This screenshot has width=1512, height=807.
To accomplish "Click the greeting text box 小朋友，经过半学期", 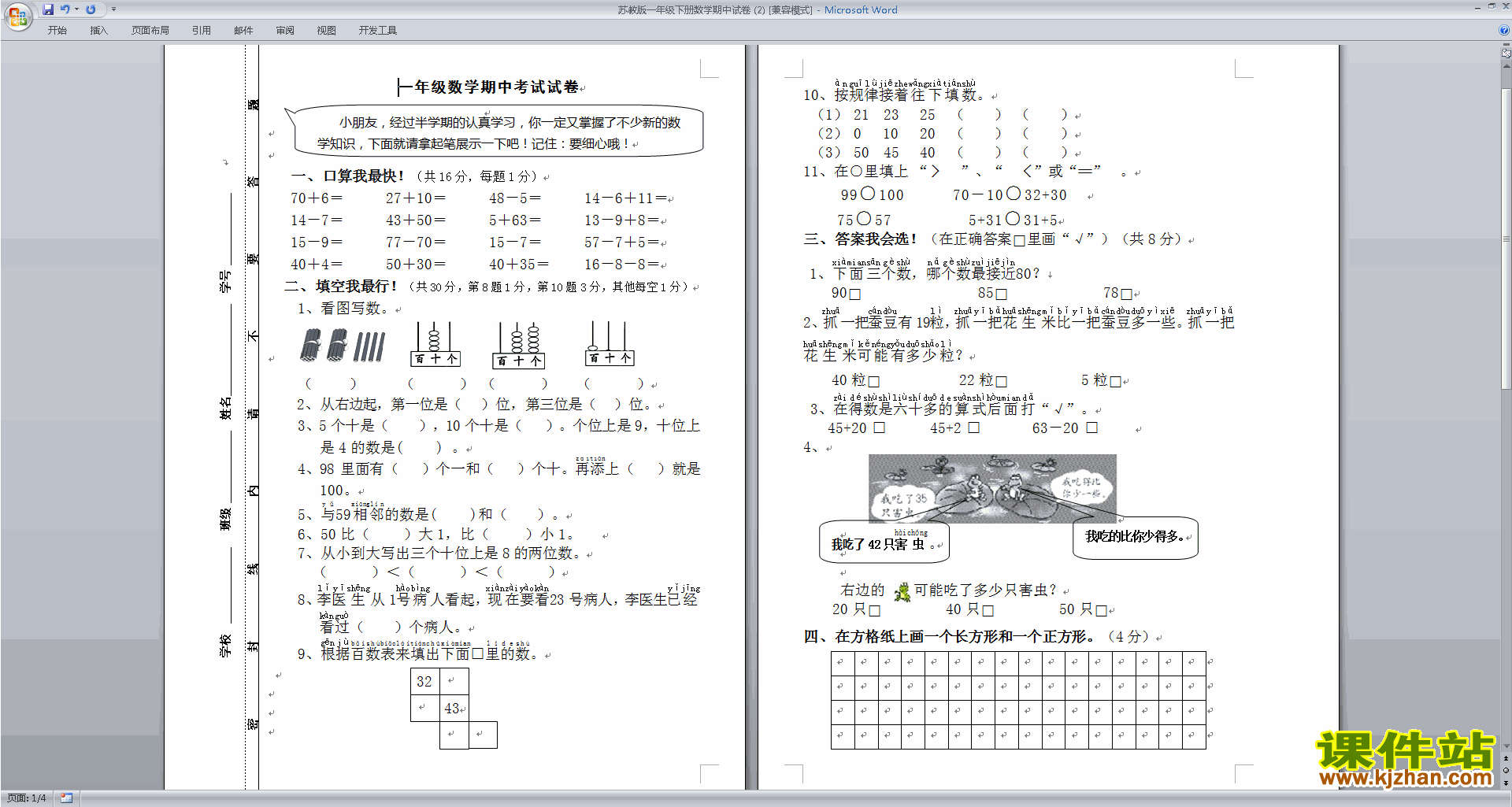I will 498,131.
